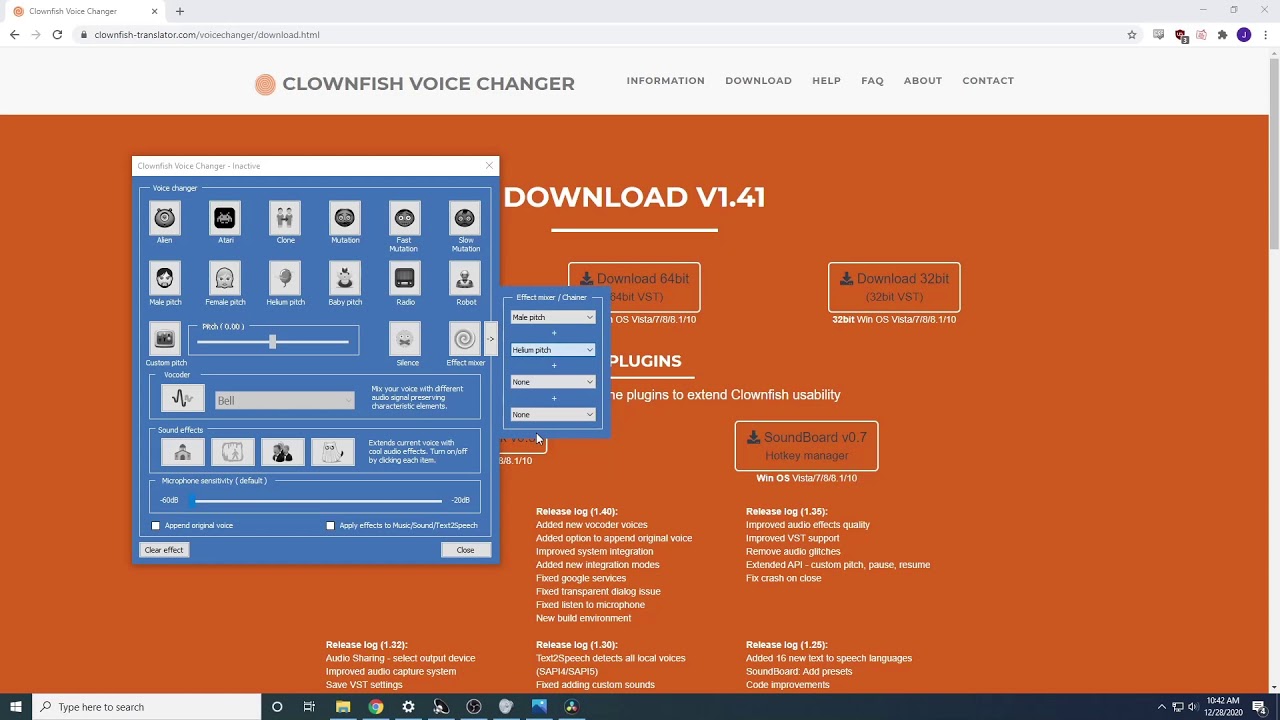Close the Clownfish dialog with X
1280x720 pixels.
coord(489,166)
